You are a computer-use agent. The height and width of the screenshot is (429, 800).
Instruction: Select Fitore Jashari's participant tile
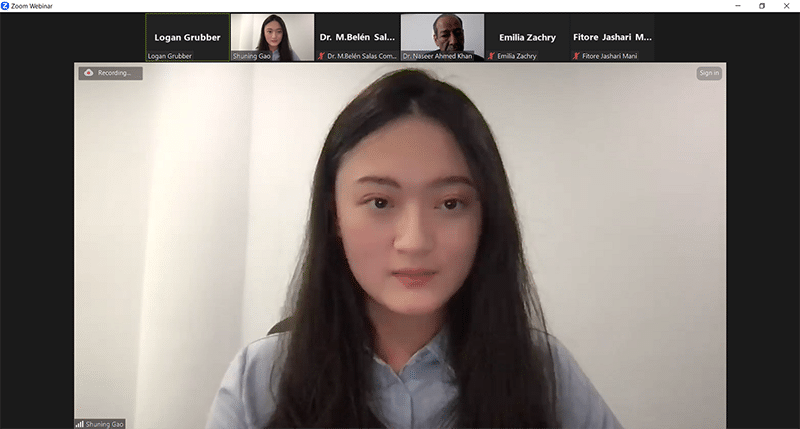(612, 37)
